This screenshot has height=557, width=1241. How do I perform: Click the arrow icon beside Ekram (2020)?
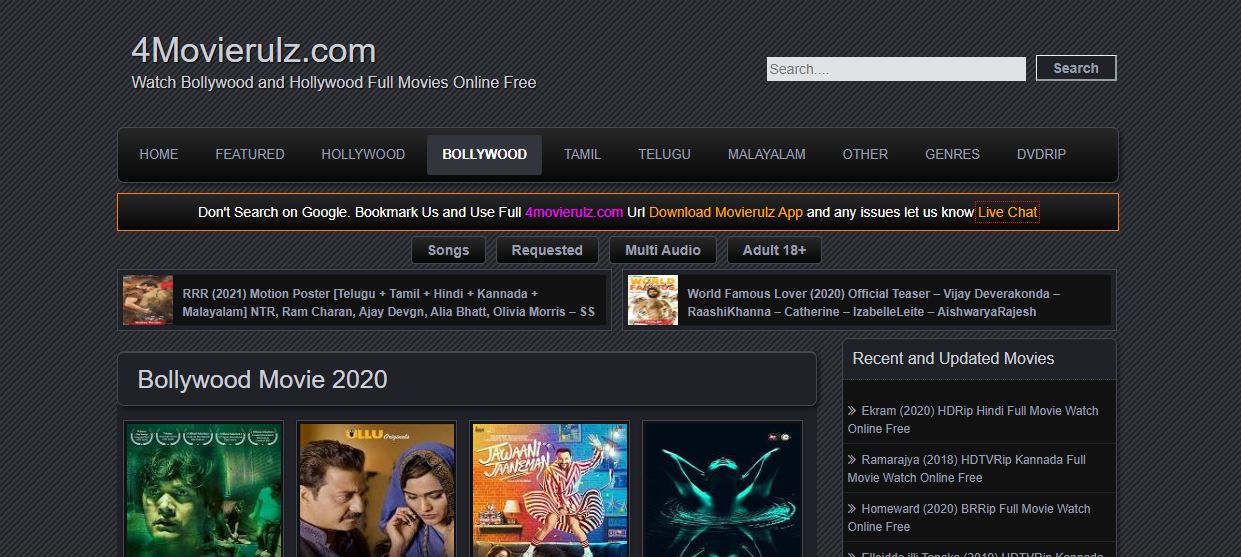[852, 411]
